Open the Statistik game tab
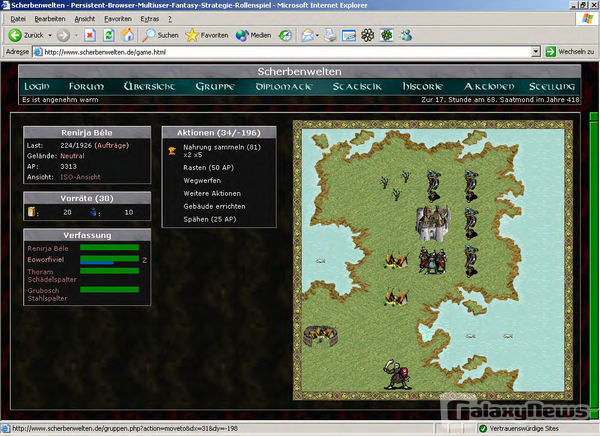The height and width of the screenshot is (436, 600). (x=357, y=87)
